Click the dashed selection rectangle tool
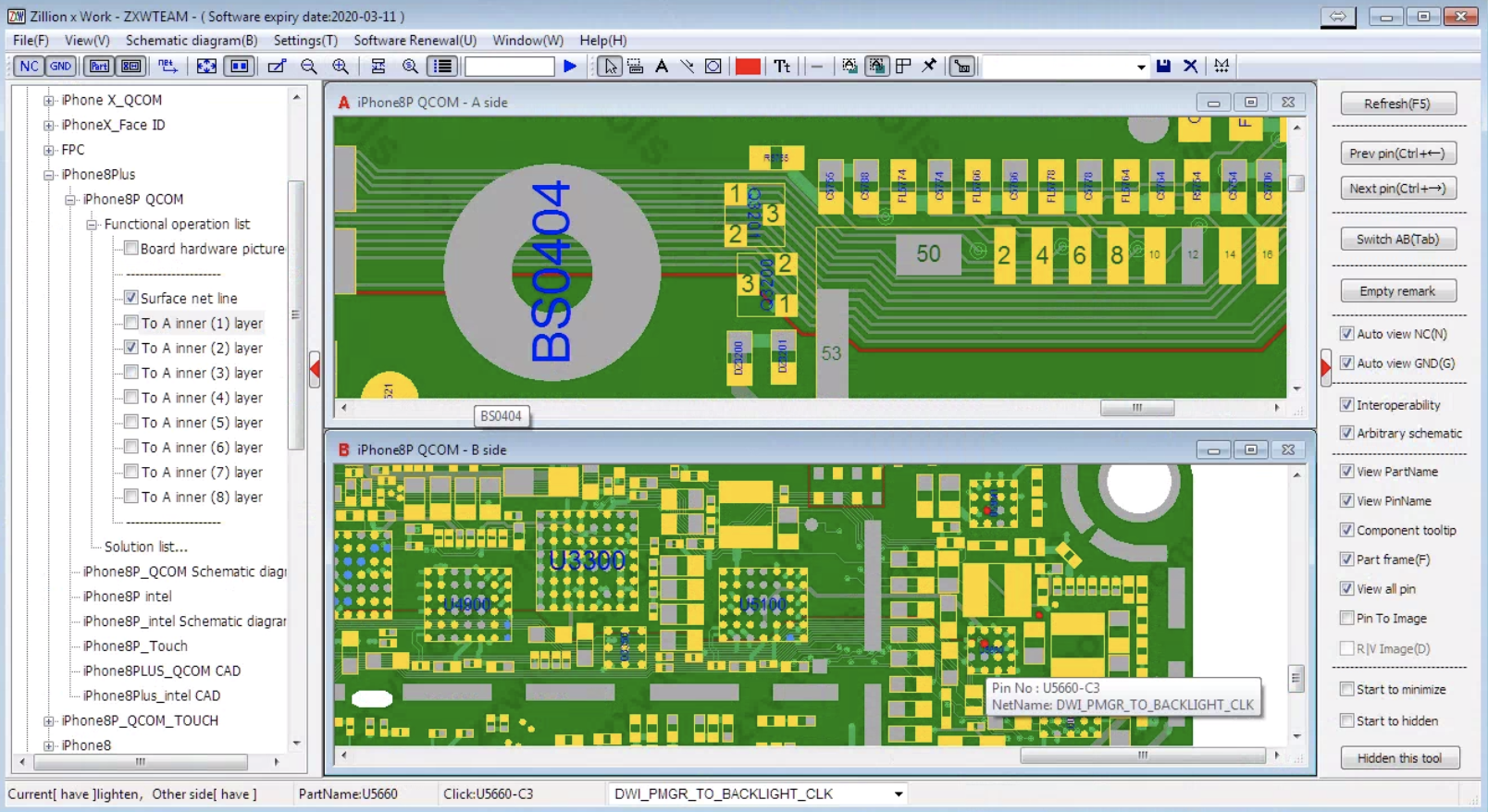The height and width of the screenshot is (812, 1488). (x=636, y=66)
